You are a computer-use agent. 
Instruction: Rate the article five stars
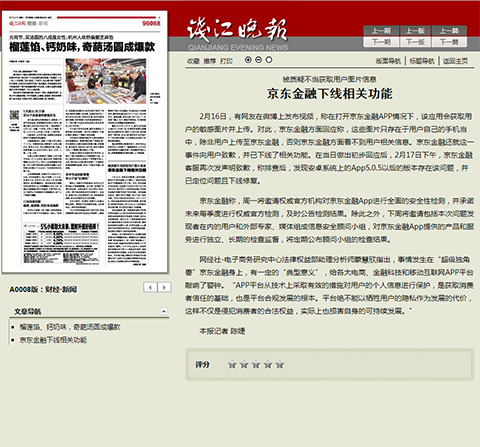tap(280, 364)
